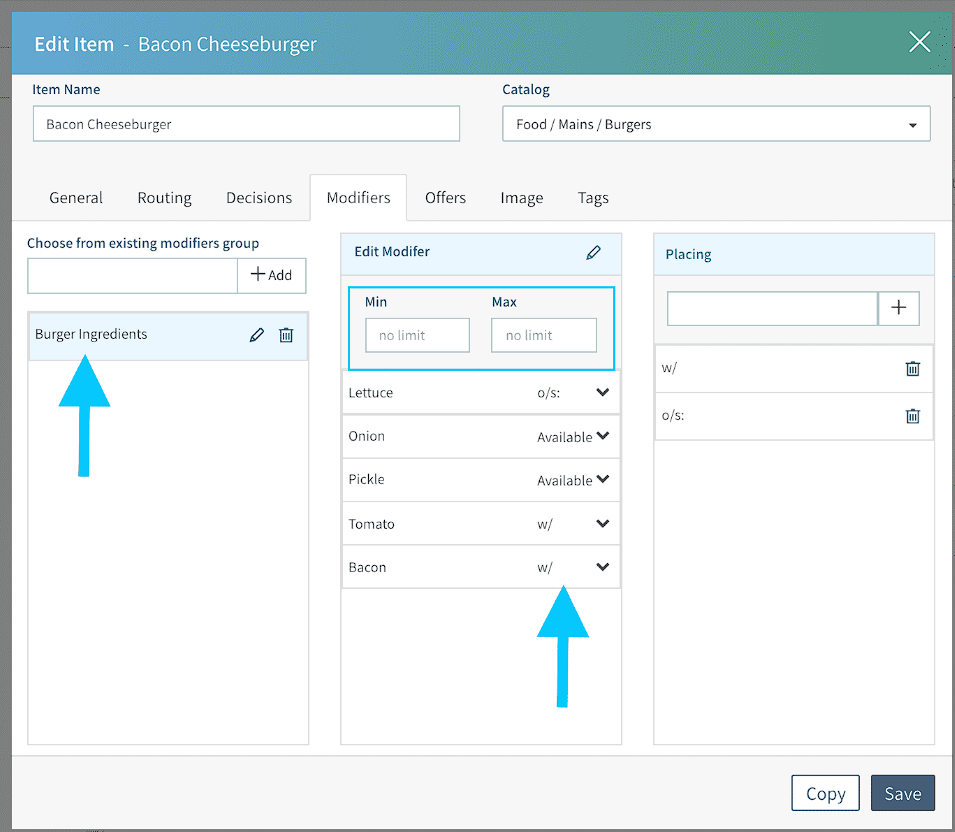Delete the w/ placing entry
Viewport: 955px width, 832px height.
coord(912,368)
